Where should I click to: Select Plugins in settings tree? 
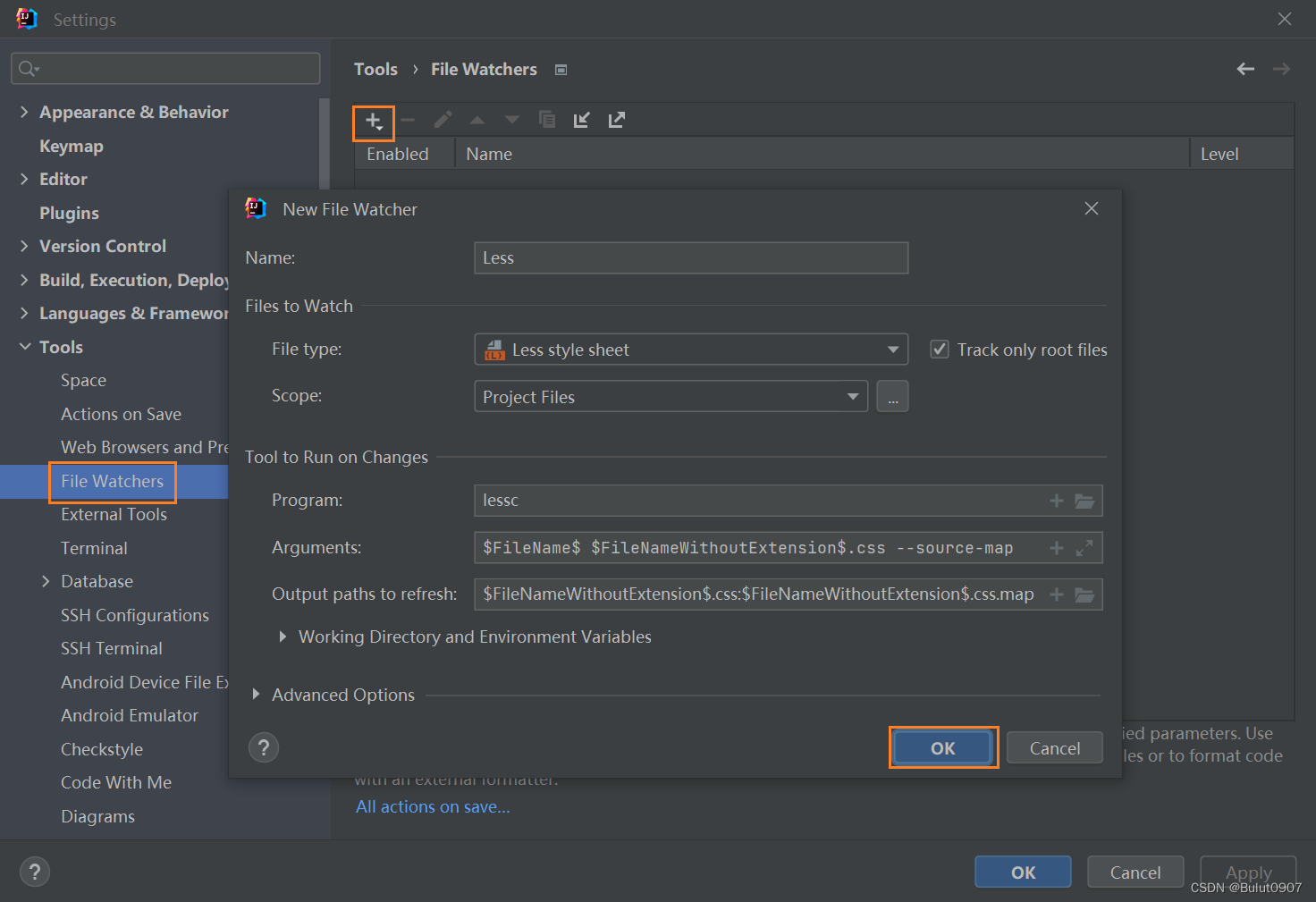[69, 213]
